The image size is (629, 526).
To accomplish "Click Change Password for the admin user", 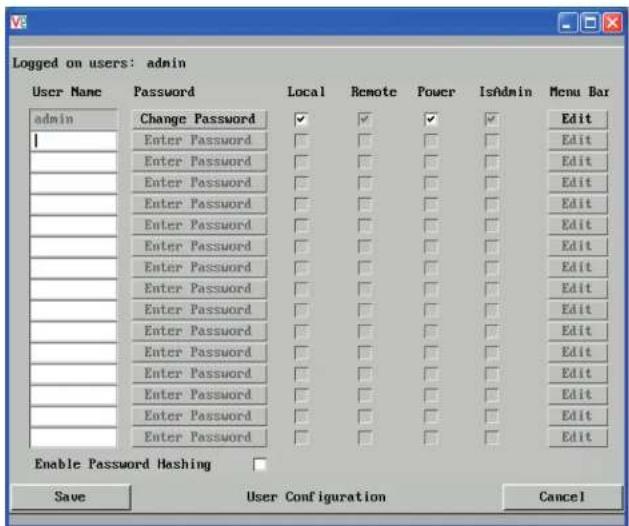I will [199, 119].
